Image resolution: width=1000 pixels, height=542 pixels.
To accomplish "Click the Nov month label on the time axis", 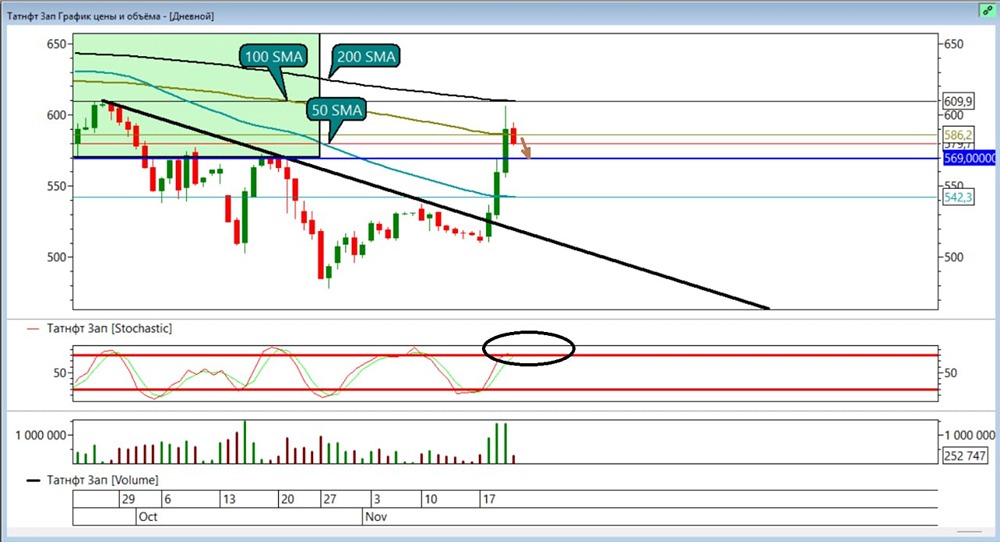I will click(376, 516).
